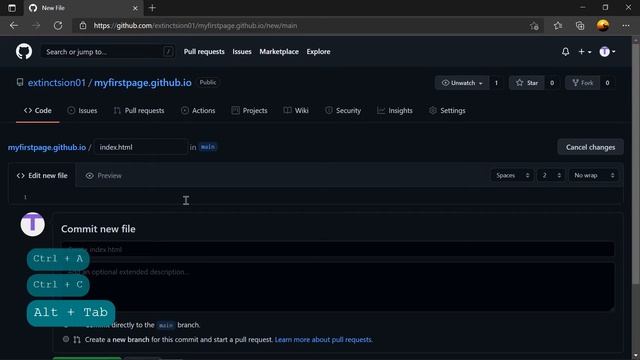Open the Spaces indent mode dropdown

pos(512,176)
